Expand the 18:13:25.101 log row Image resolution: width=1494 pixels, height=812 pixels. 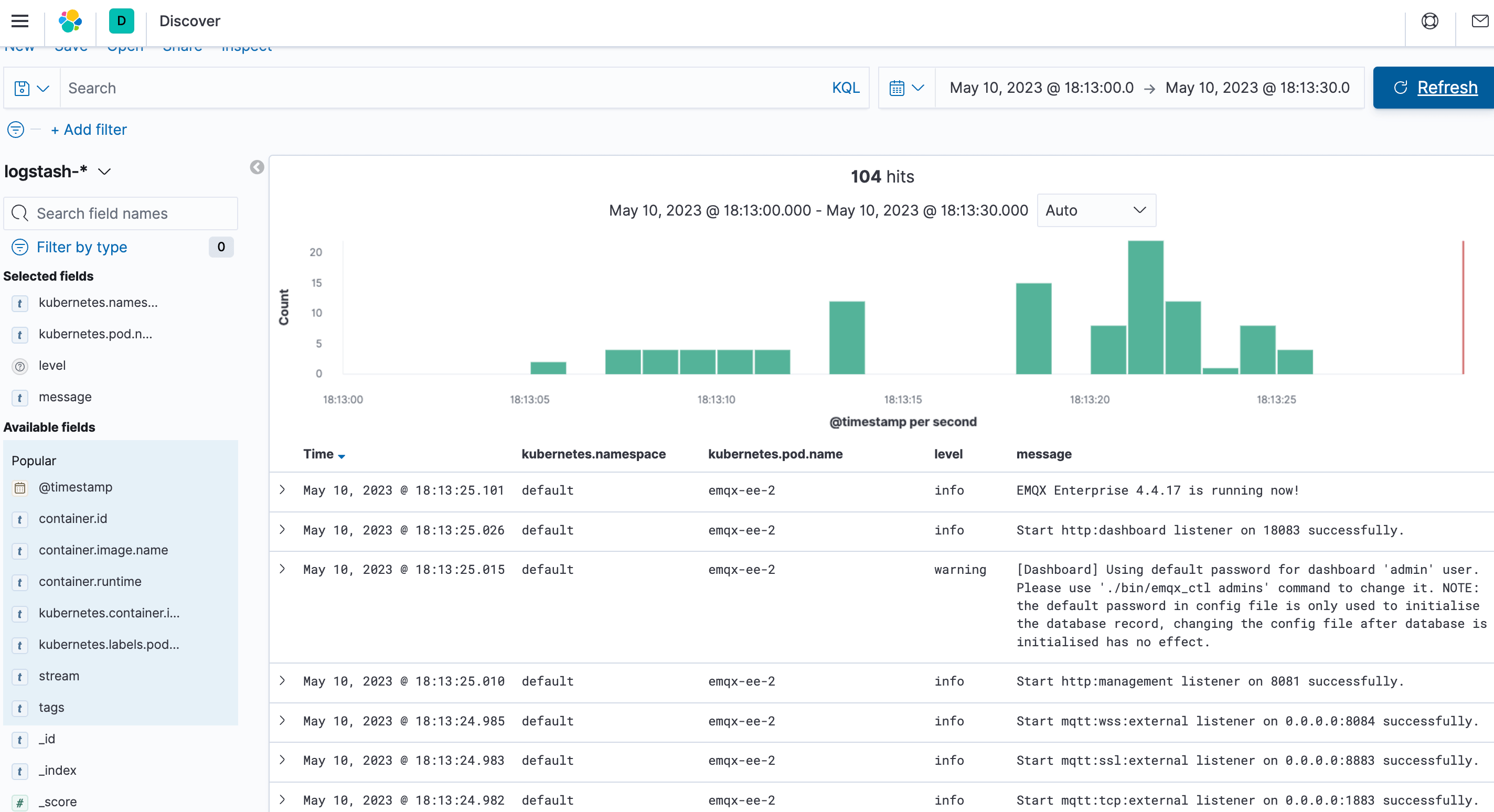click(x=282, y=490)
